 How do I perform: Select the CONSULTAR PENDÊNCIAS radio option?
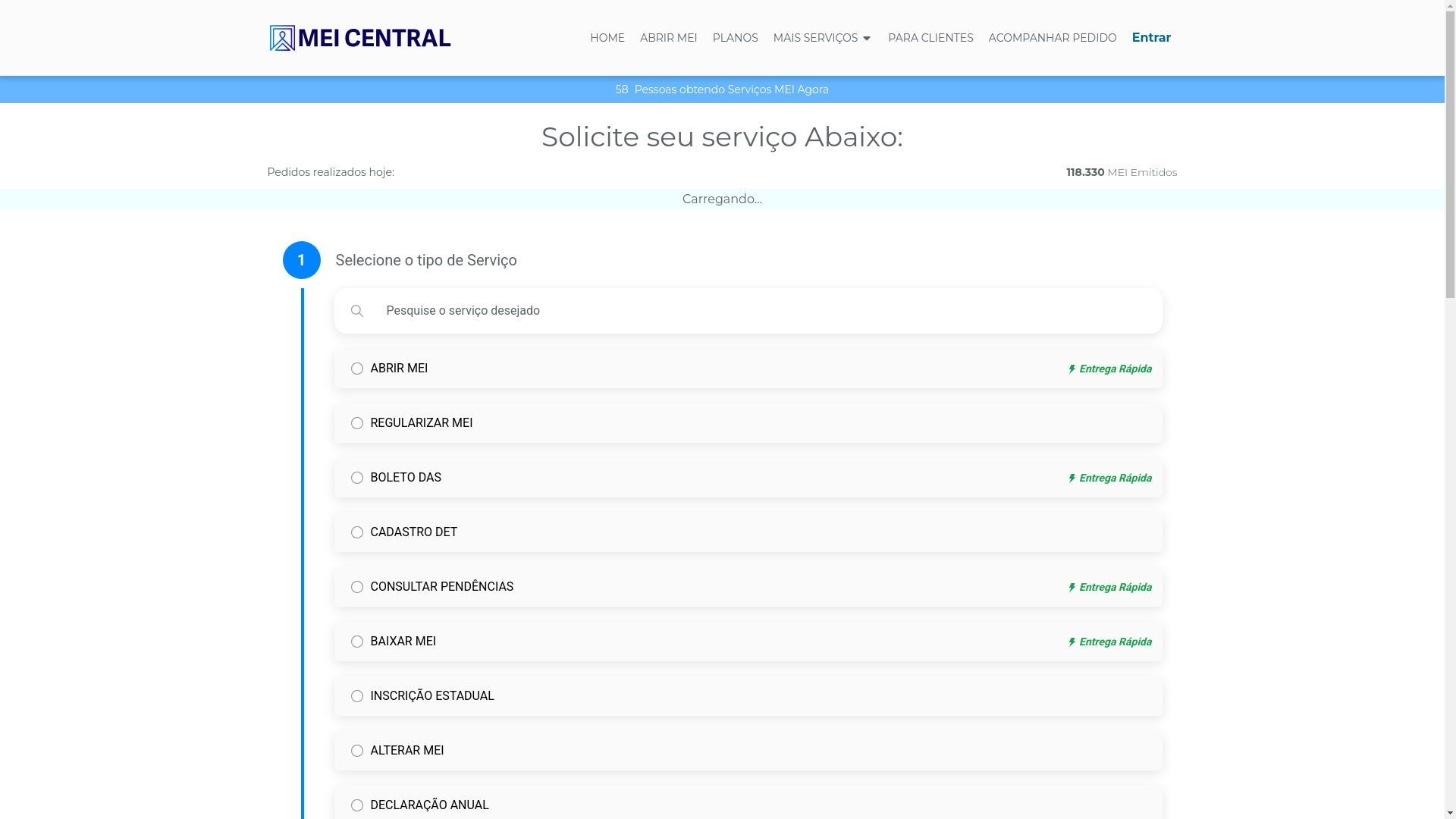tap(357, 587)
